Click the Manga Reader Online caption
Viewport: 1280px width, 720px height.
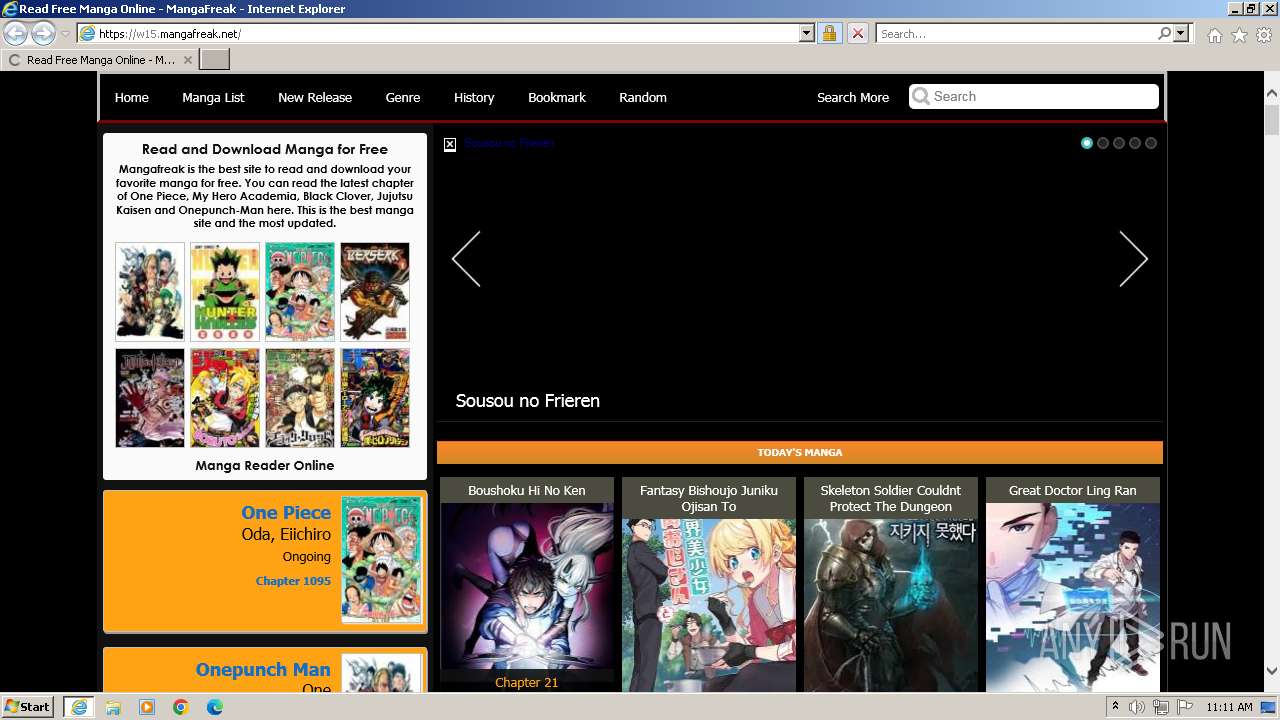pyautogui.click(x=265, y=465)
